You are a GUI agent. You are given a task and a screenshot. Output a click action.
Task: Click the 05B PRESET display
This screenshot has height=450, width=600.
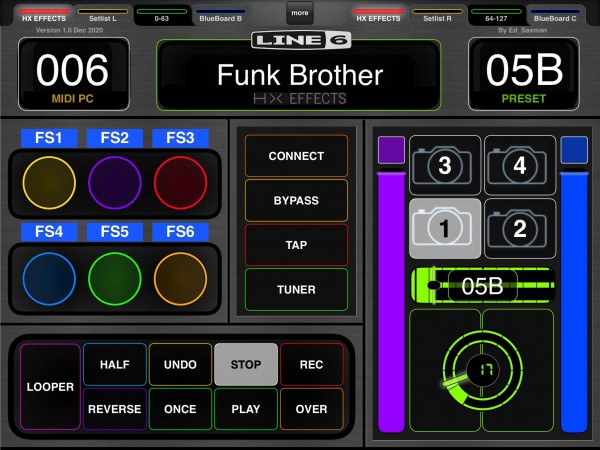[523, 74]
